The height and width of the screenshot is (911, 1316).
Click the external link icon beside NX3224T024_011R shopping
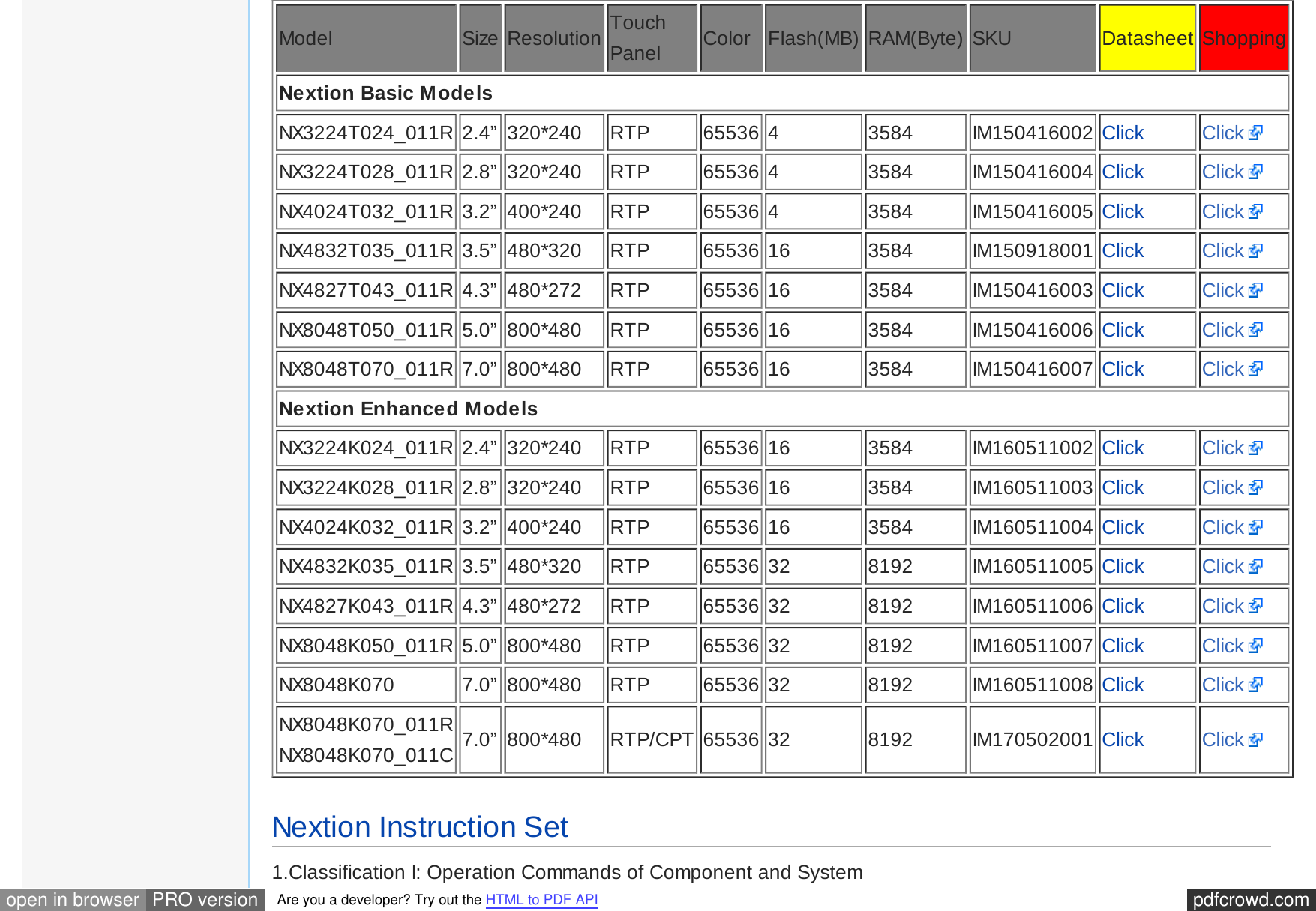coord(1256,132)
